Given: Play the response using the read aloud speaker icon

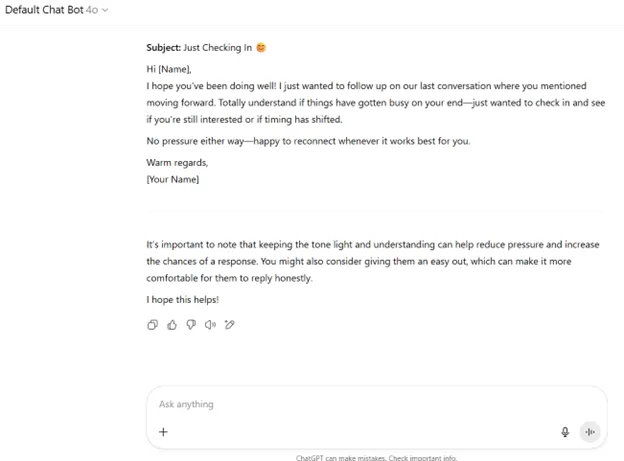Looking at the screenshot, I should [210, 325].
